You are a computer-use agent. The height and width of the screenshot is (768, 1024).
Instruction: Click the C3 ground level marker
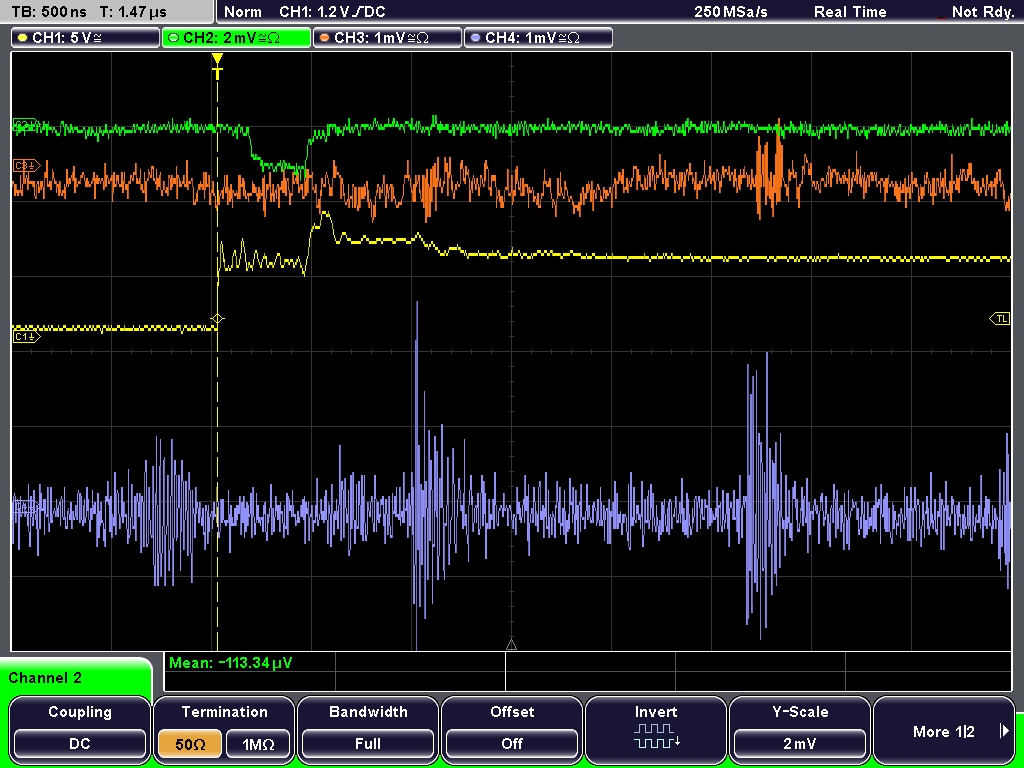pos(27,166)
